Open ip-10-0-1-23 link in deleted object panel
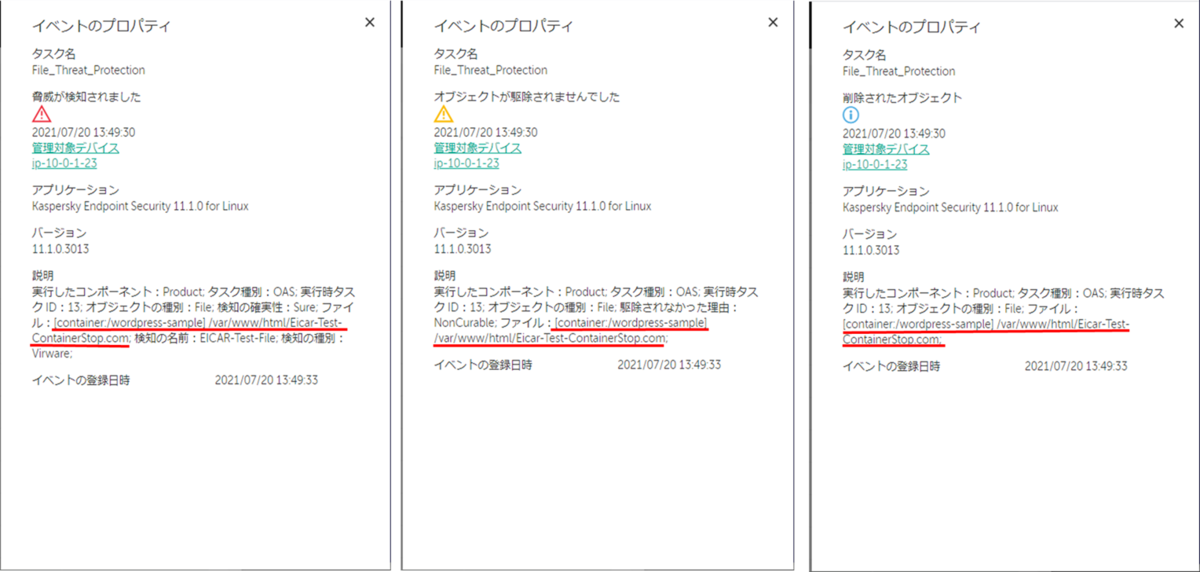The image size is (1200, 572). pyautogui.click(x=874, y=165)
